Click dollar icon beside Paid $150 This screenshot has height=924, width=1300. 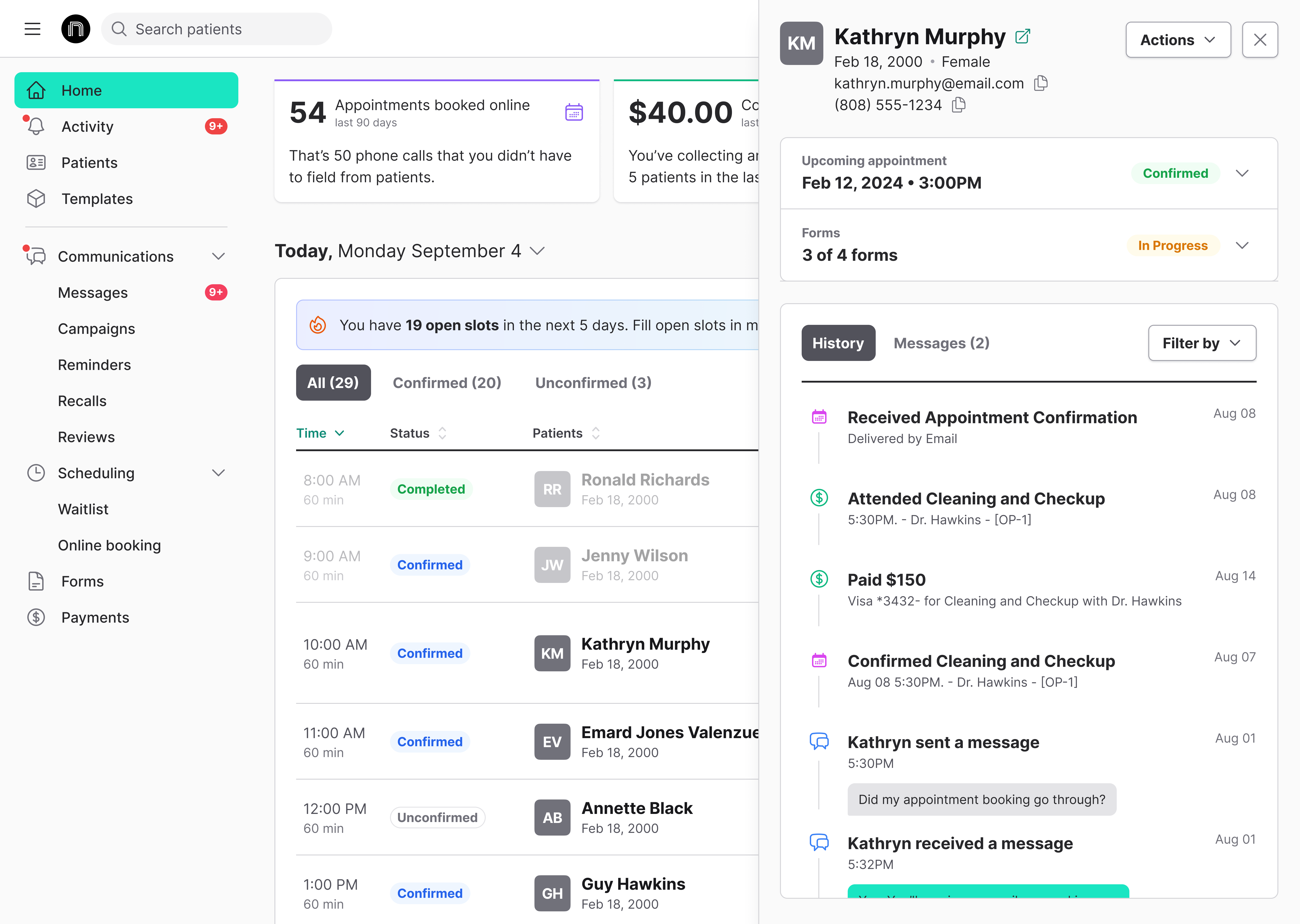[x=819, y=579]
